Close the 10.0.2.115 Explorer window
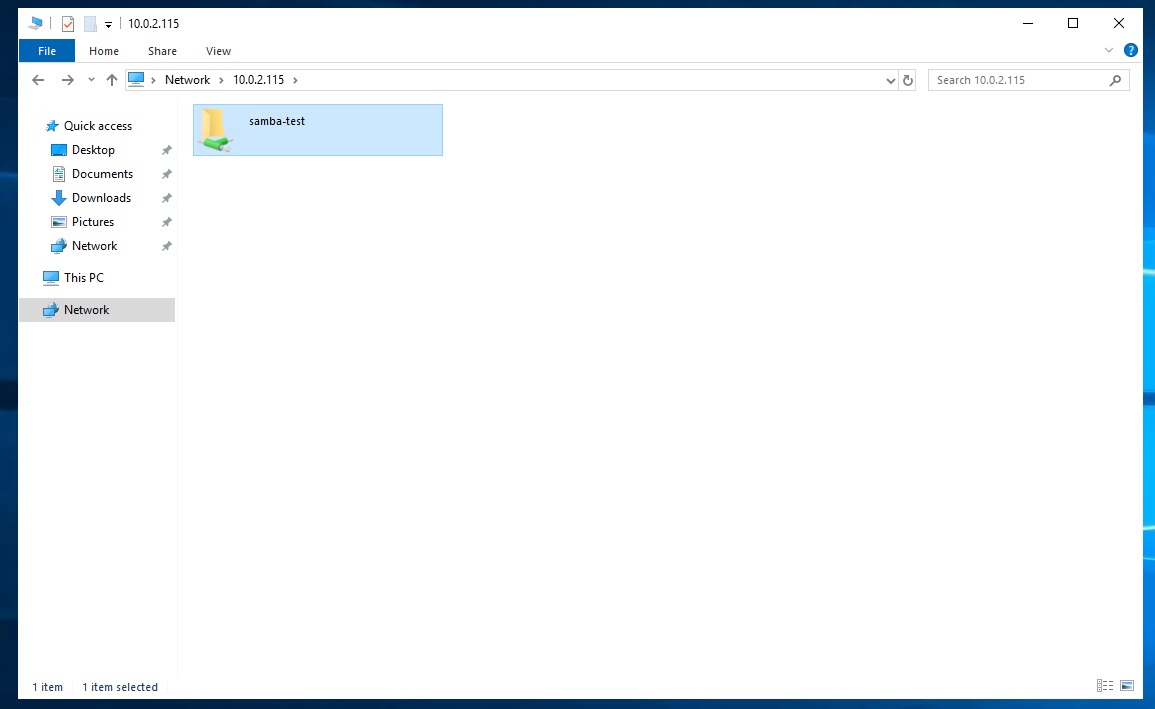This screenshot has height=709, width=1155. 1118,24
